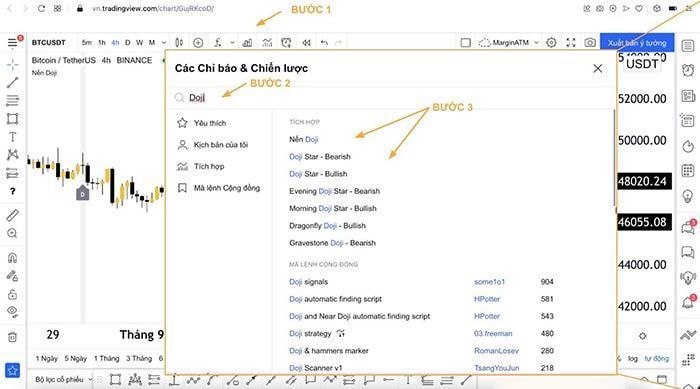Select the trend line drawing tool
Image resolution: width=700 pixels, height=389 pixels.
12,82
